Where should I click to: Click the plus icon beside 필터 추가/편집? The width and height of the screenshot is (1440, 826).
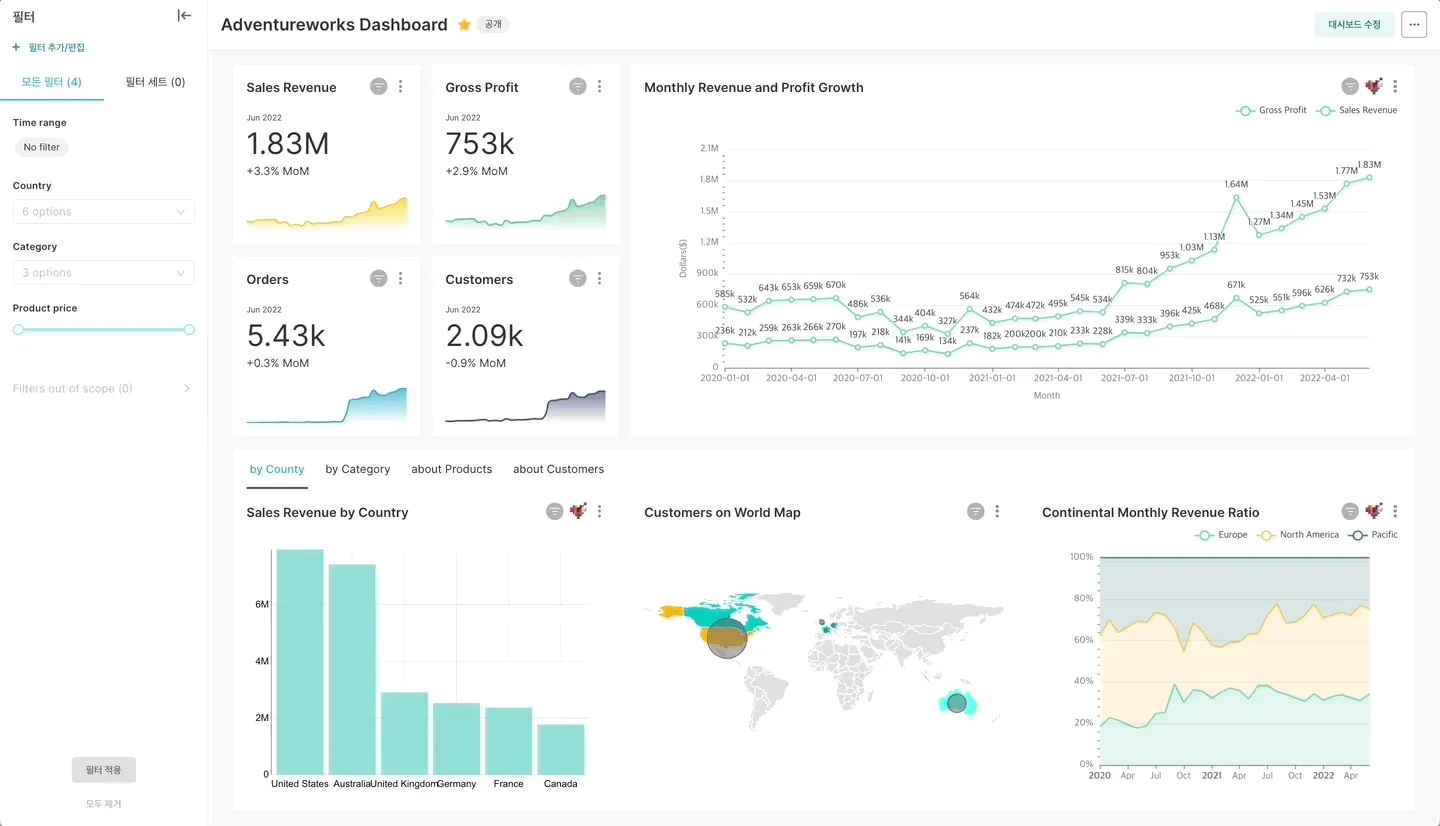pos(16,47)
